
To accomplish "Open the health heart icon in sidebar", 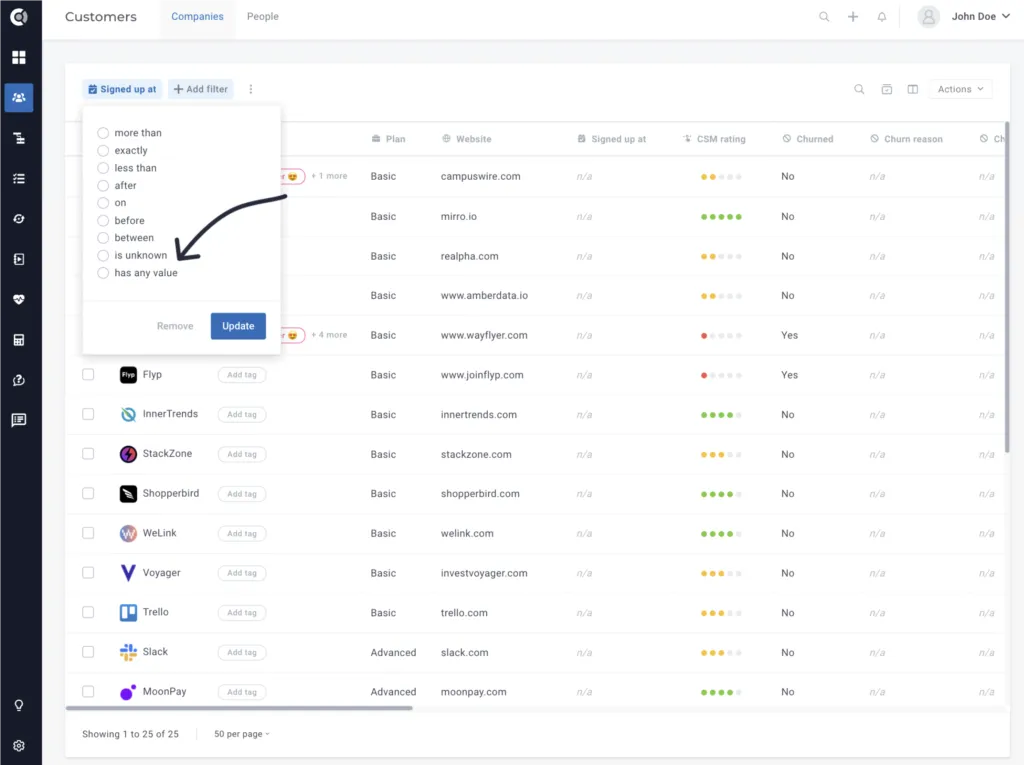I will point(19,299).
